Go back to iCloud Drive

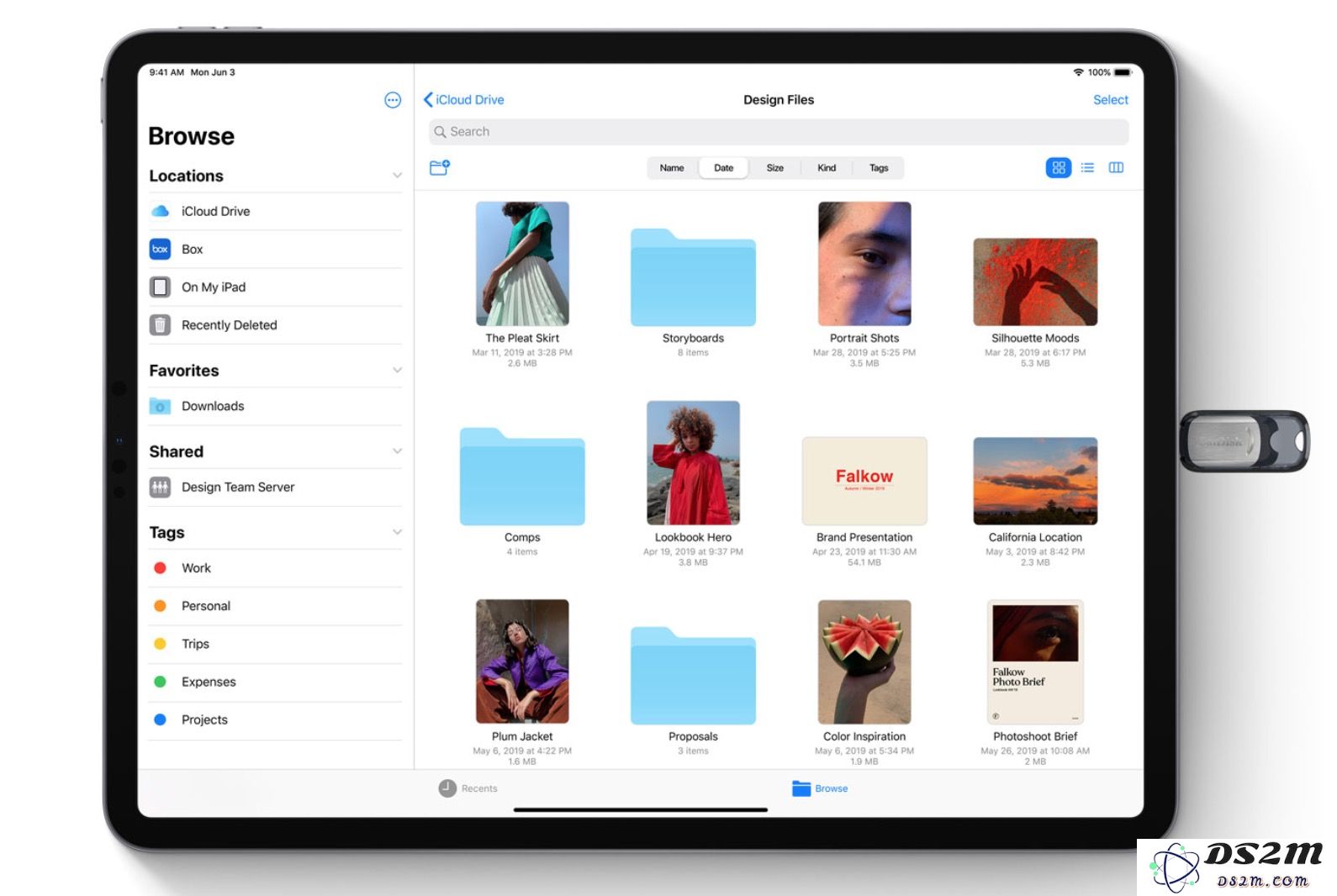463,99
